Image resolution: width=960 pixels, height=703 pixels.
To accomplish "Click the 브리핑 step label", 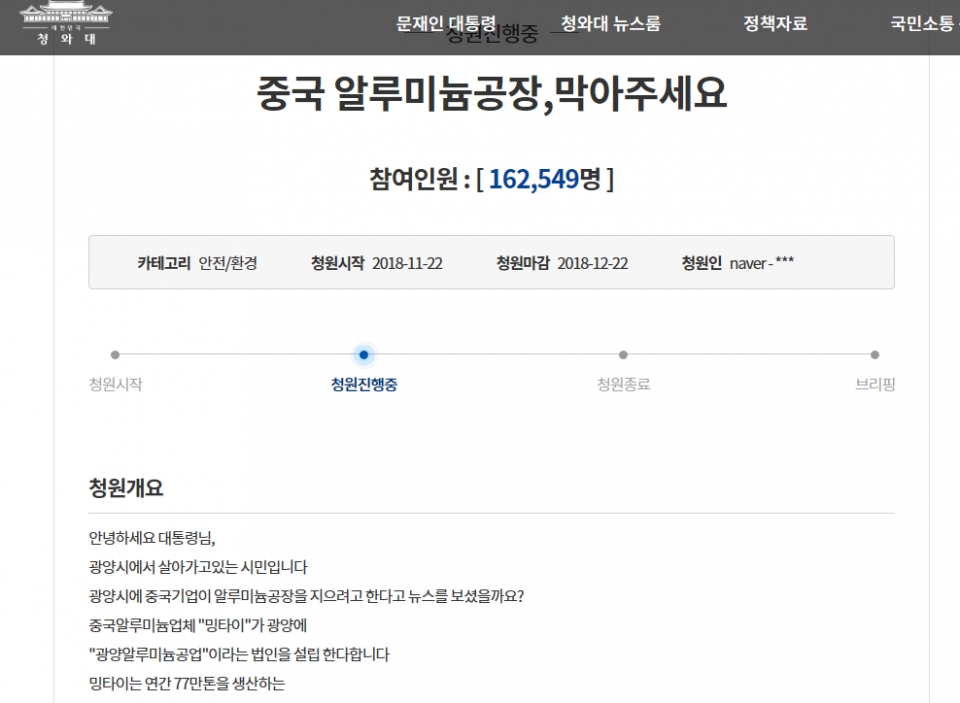I will point(875,384).
